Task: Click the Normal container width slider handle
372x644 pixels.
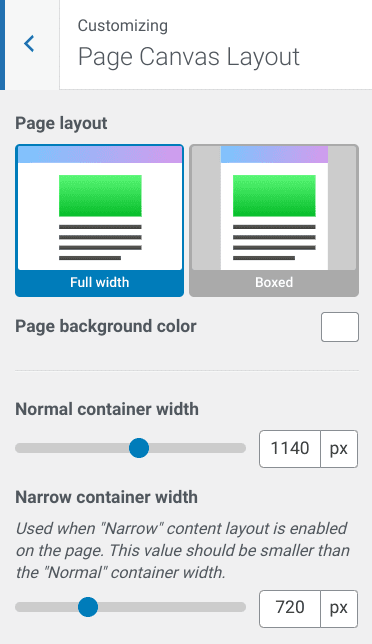Action: click(139, 448)
